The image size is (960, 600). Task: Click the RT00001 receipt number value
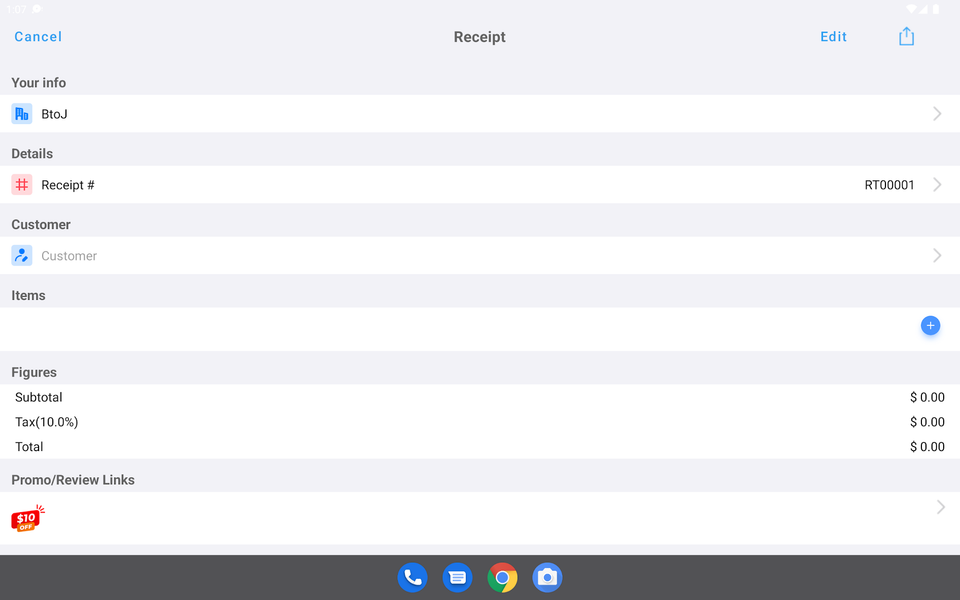(x=889, y=185)
